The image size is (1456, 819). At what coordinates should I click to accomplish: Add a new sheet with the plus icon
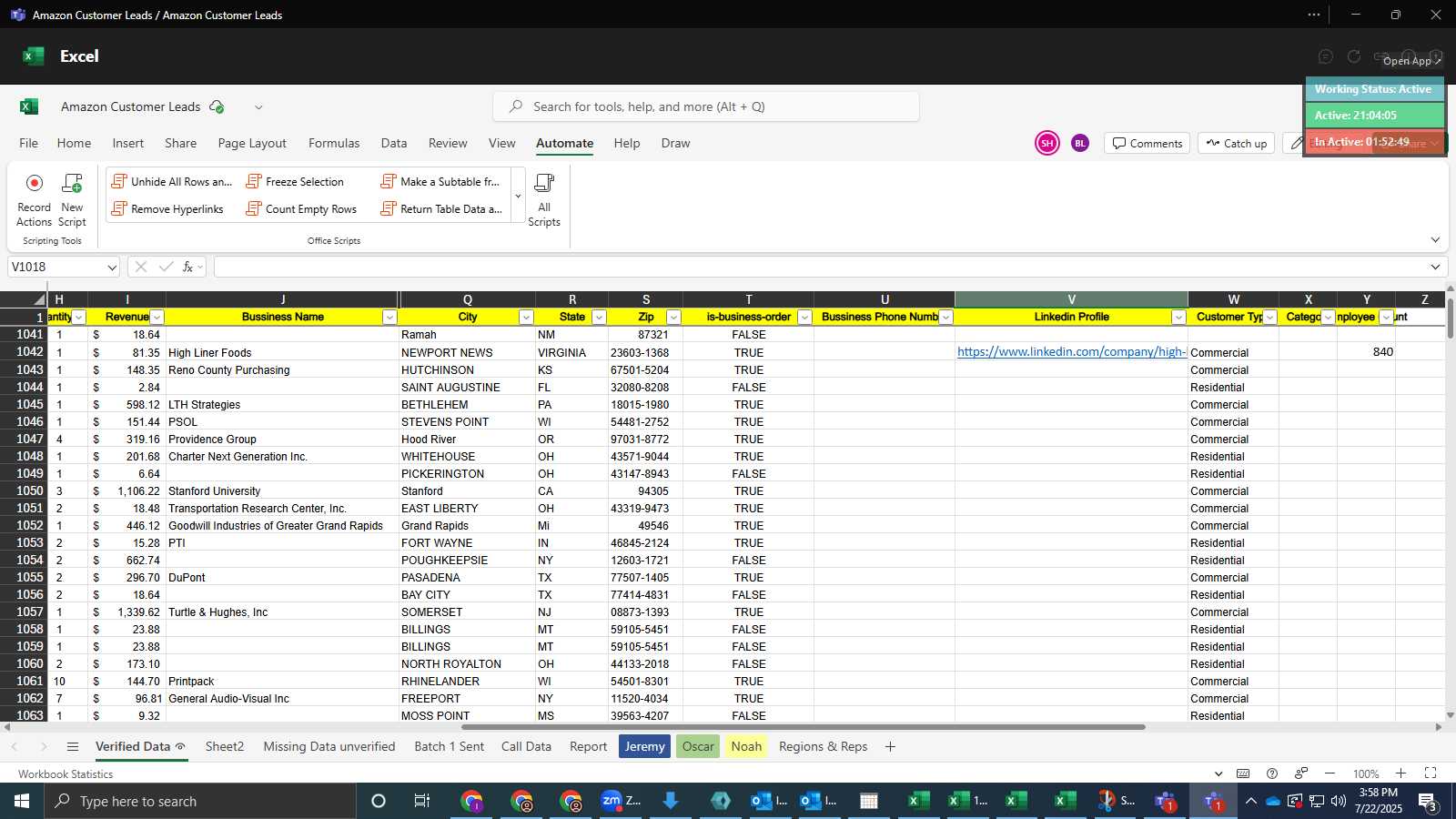pos(890,747)
